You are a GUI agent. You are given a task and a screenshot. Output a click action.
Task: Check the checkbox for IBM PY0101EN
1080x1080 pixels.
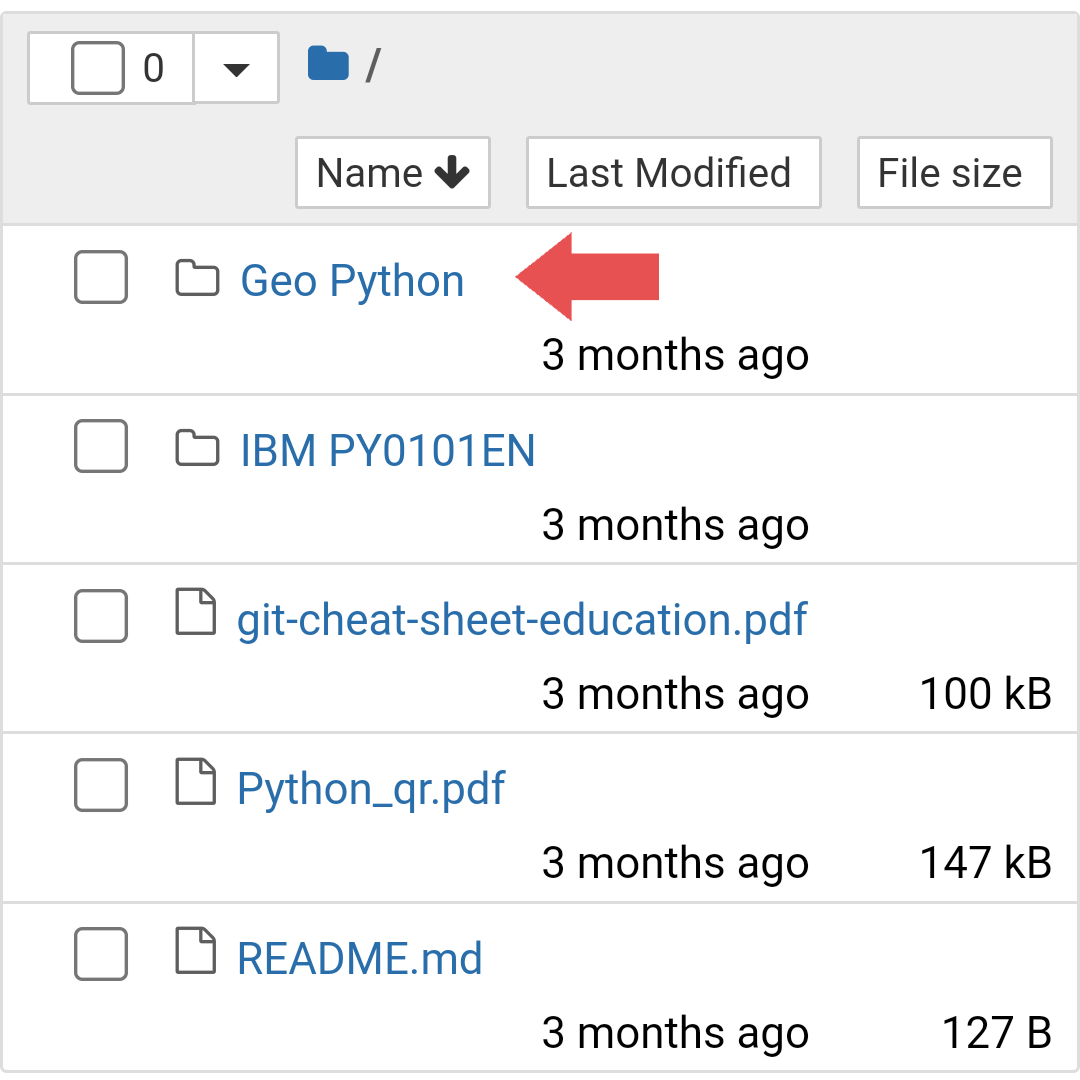point(100,447)
